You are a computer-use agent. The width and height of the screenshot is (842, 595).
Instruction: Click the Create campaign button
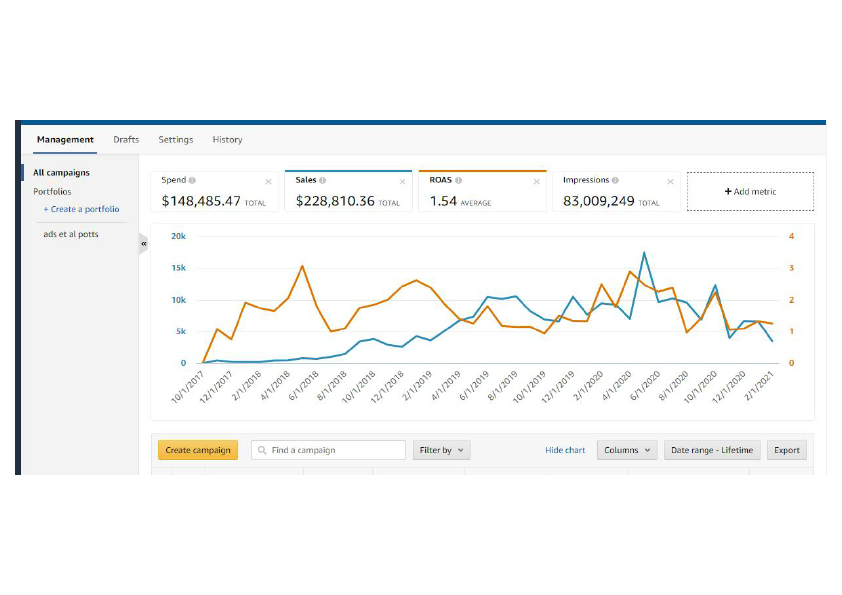pos(197,450)
